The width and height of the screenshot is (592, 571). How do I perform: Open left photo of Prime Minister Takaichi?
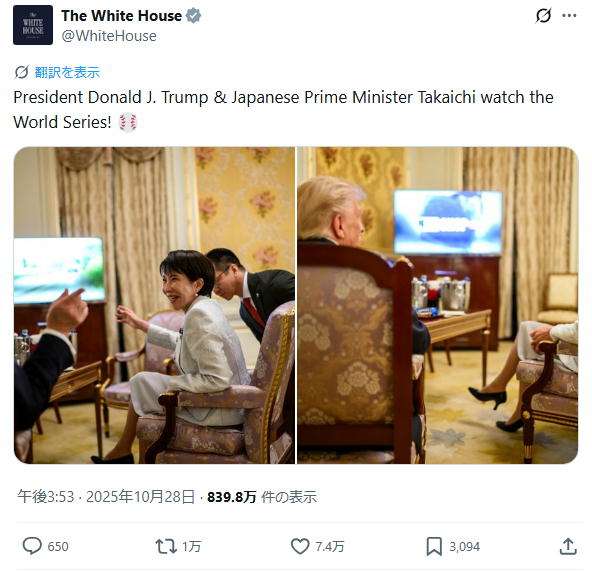[x=154, y=305]
